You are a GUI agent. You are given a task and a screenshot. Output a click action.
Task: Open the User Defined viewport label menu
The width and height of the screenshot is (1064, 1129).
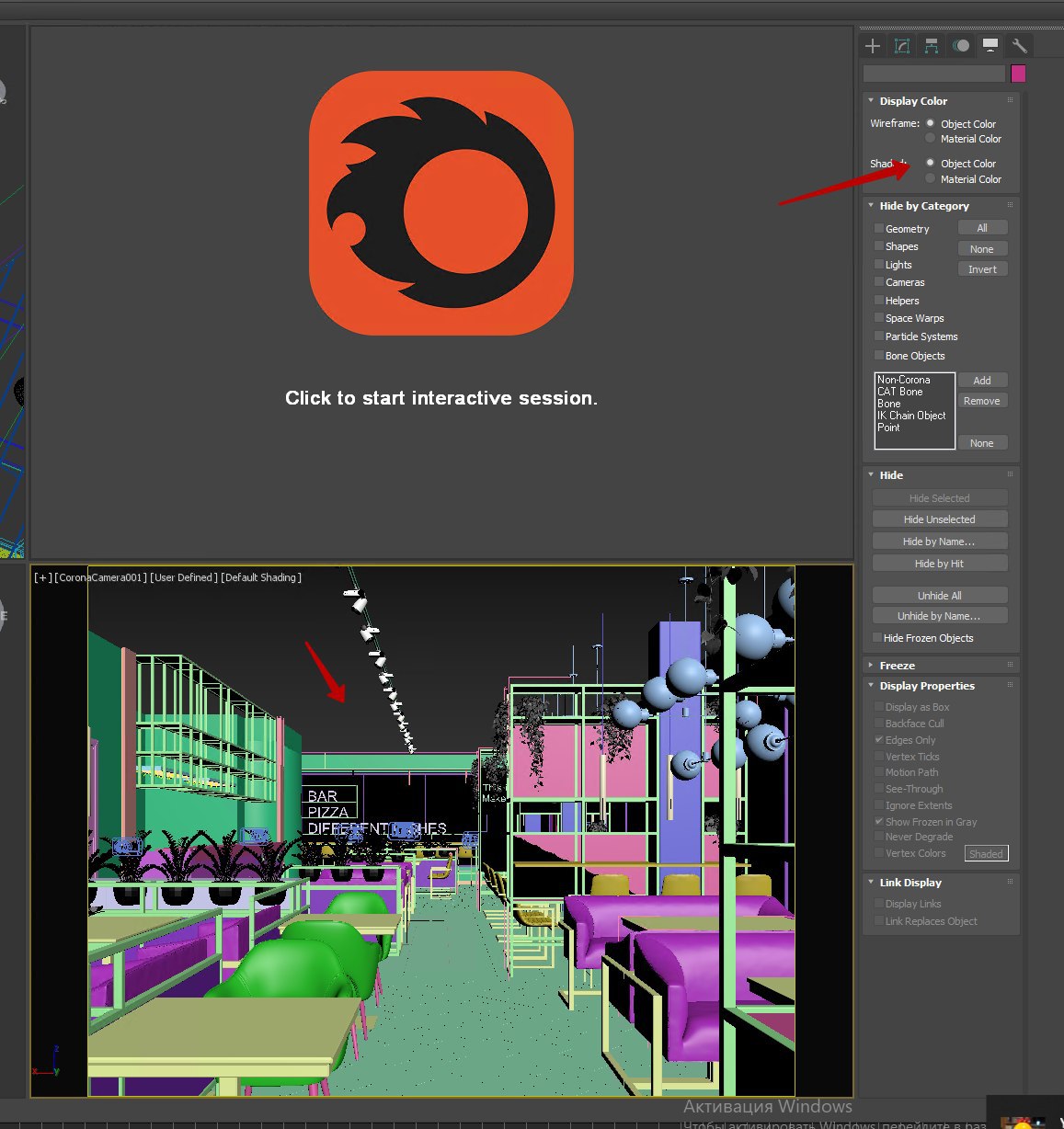(x=184, y=577)
